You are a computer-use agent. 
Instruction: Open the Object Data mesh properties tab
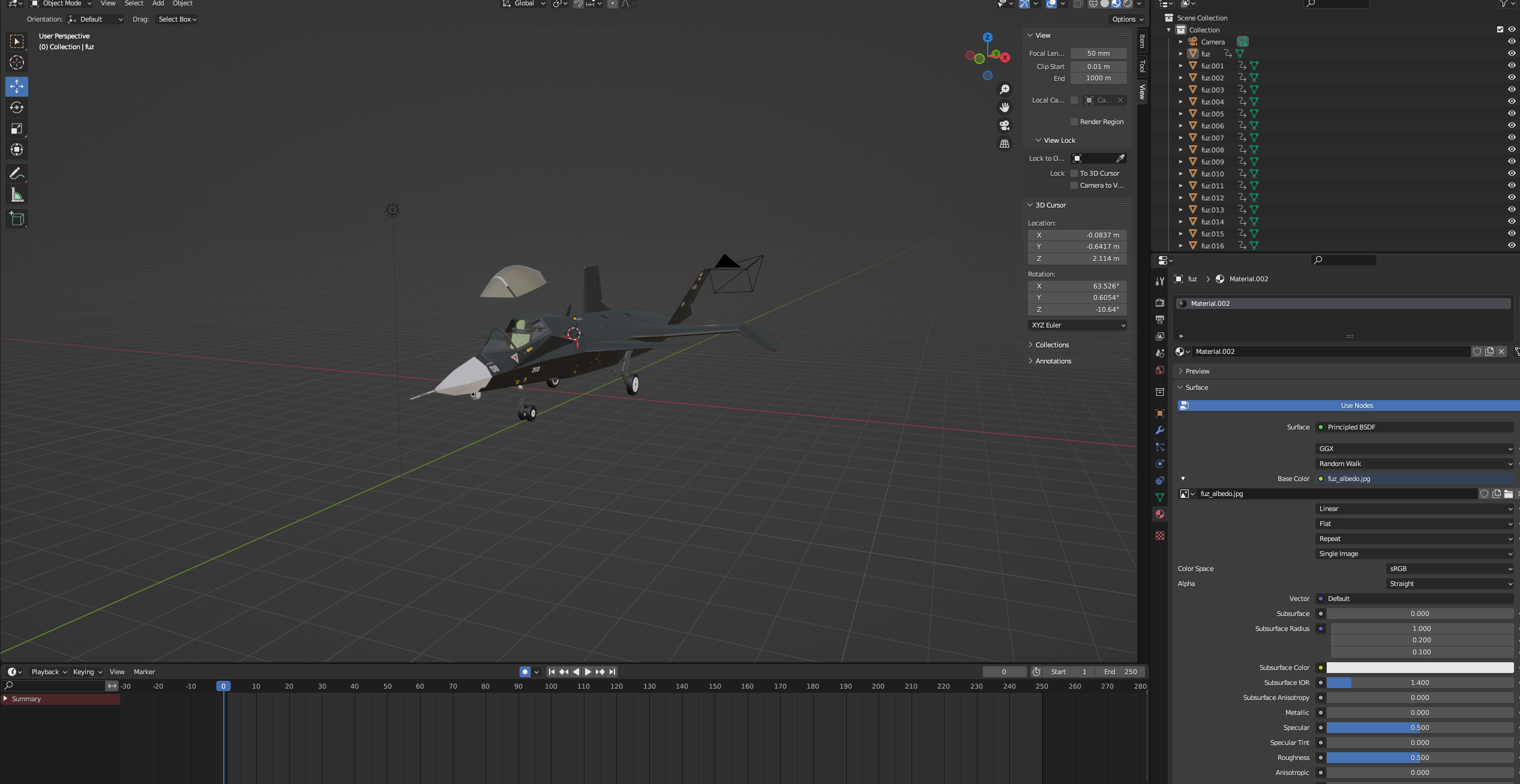coord(1160,497)
